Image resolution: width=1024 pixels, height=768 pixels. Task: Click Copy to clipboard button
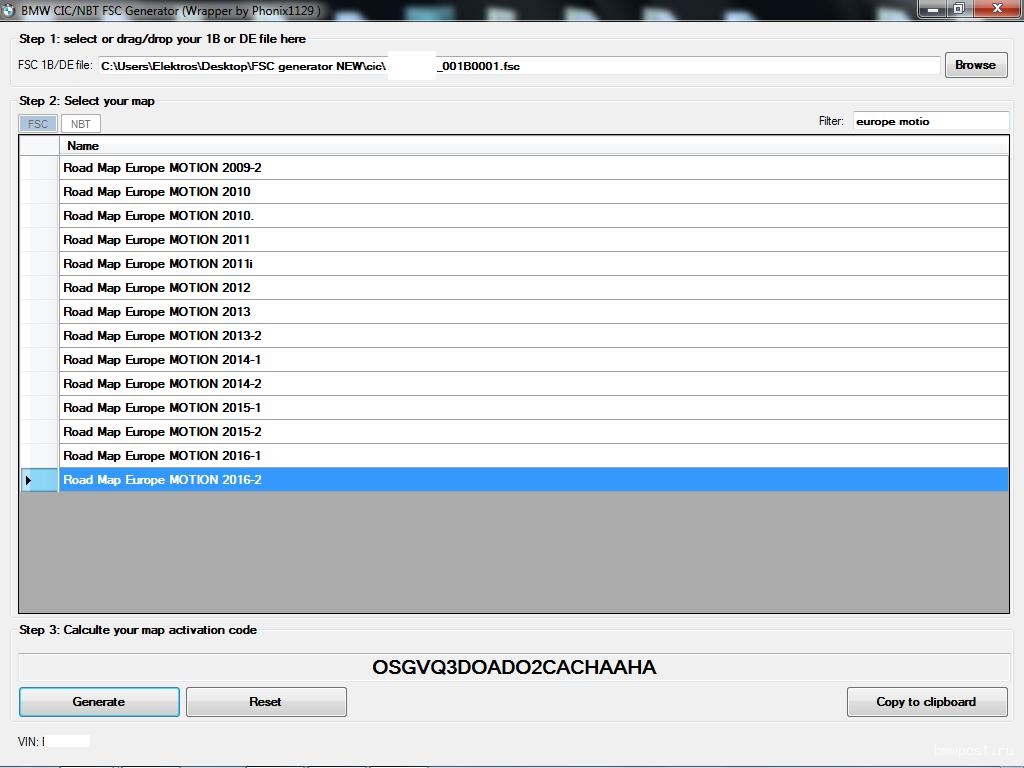(x=926, y=702)
